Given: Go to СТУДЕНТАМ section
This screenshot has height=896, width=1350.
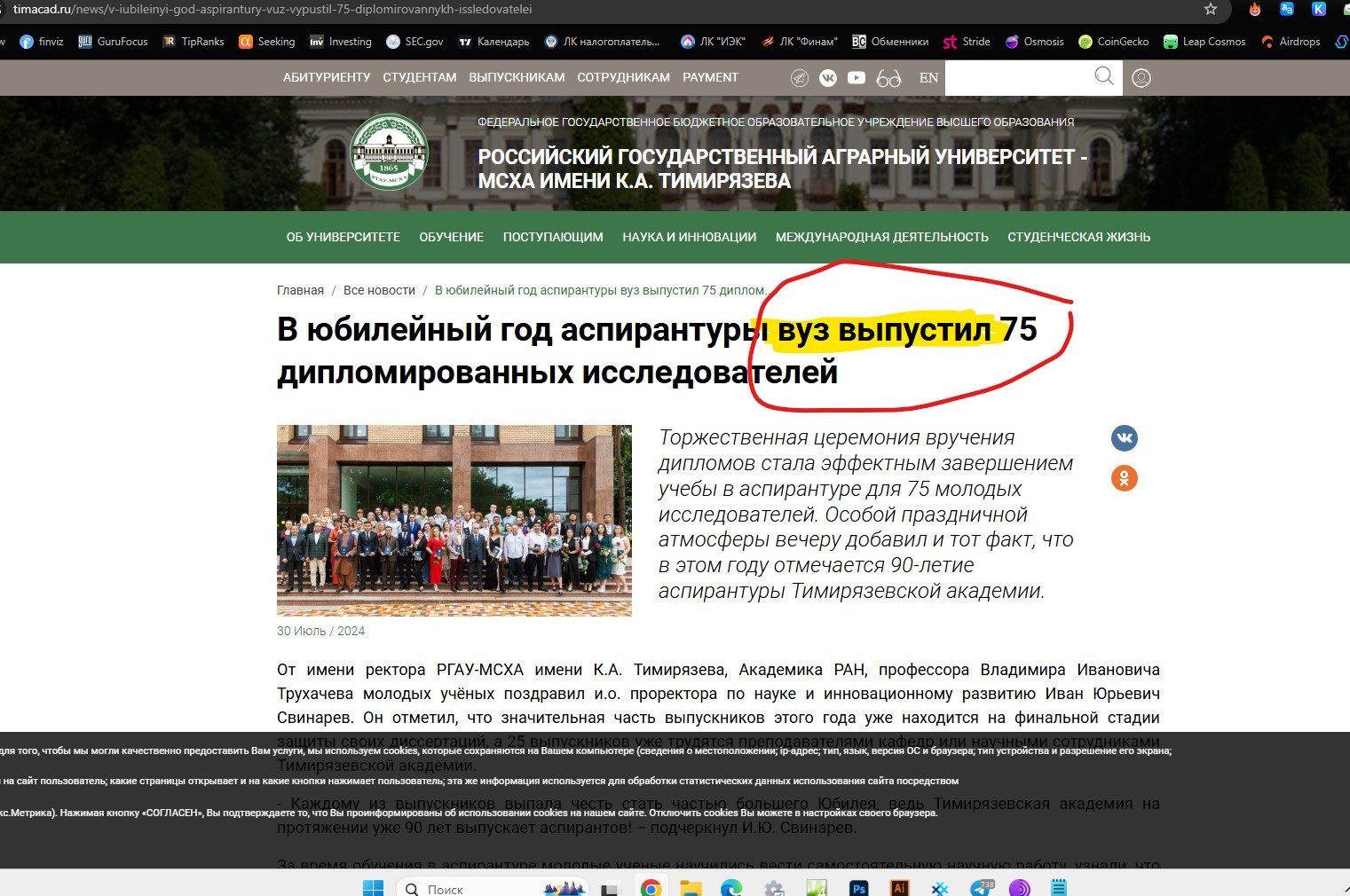Looking at the screenshot, I should pyautogui.click(x=420, y=77).
